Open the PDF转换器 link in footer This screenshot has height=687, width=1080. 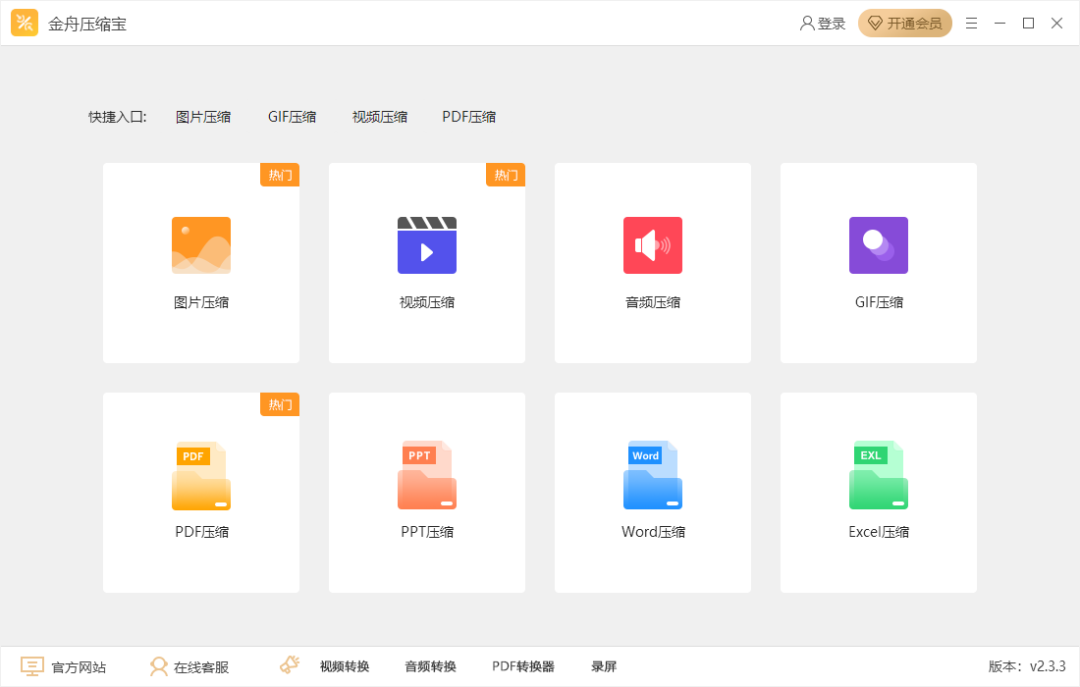point(523,666)
